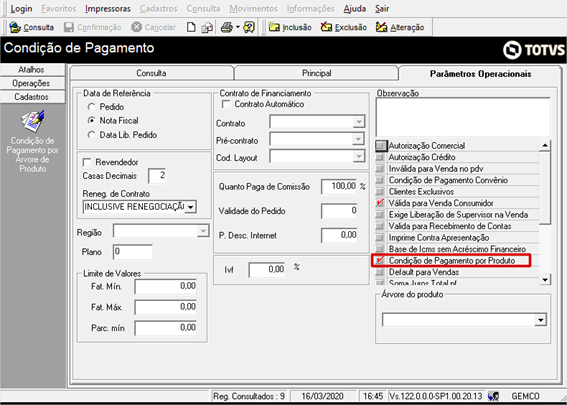
Task: Click the grayed Cancelar icon
Action: click(x=136, y=27)
